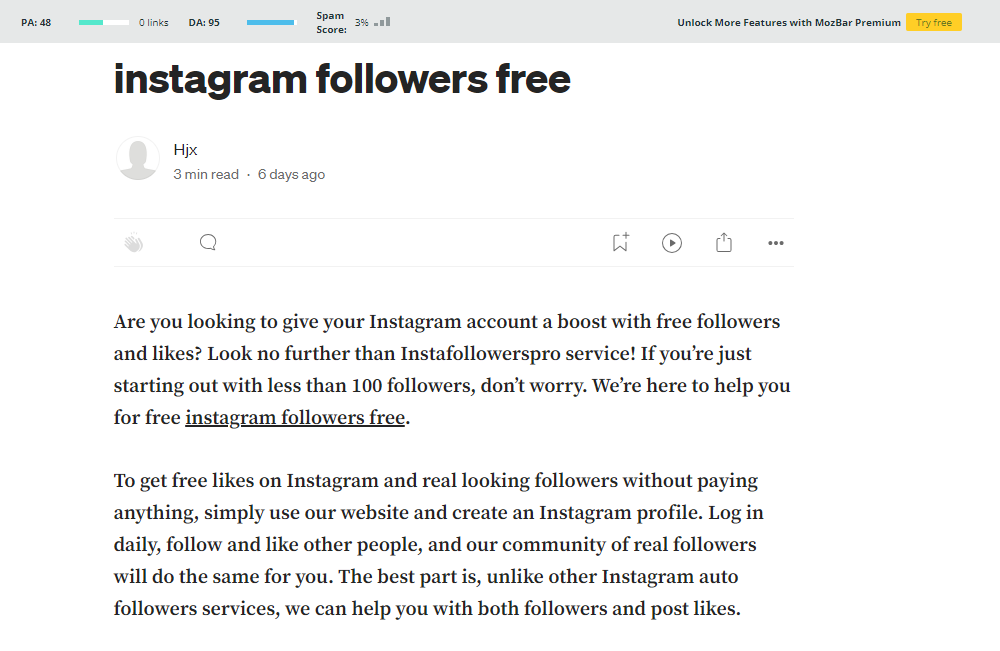Clap for this article

coord(134,243)
